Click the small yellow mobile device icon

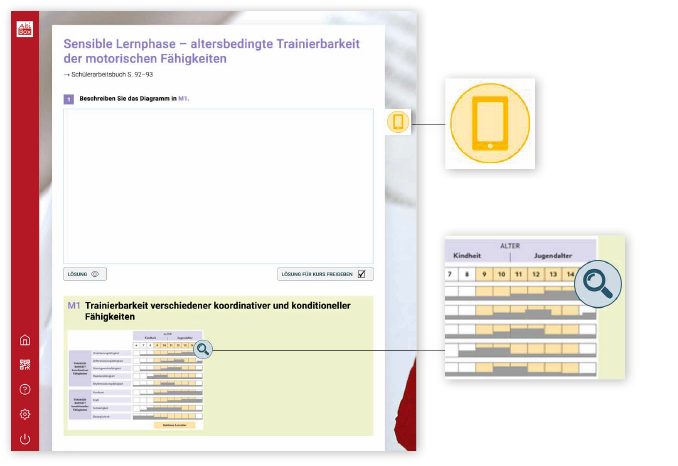click(x=398, y=122)
